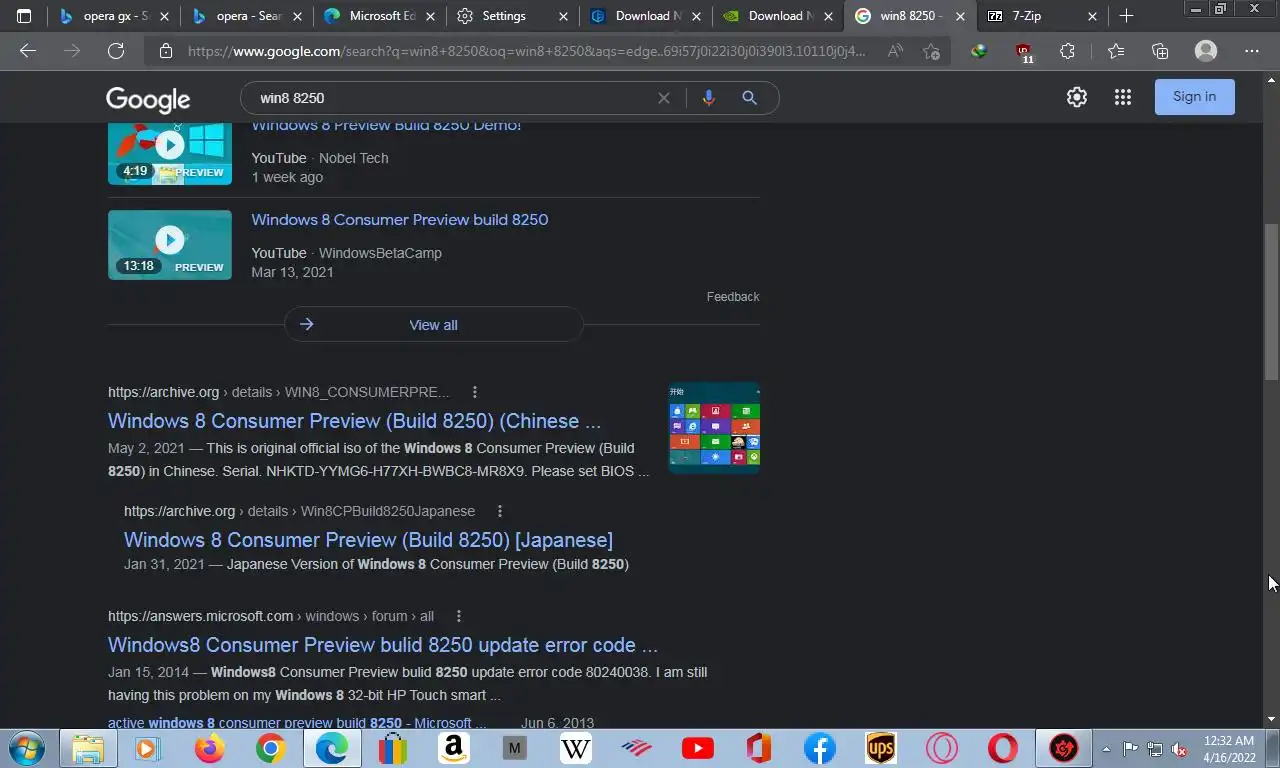Open the active windows 8 consumer preview sublink

click(x=297, y=723)
